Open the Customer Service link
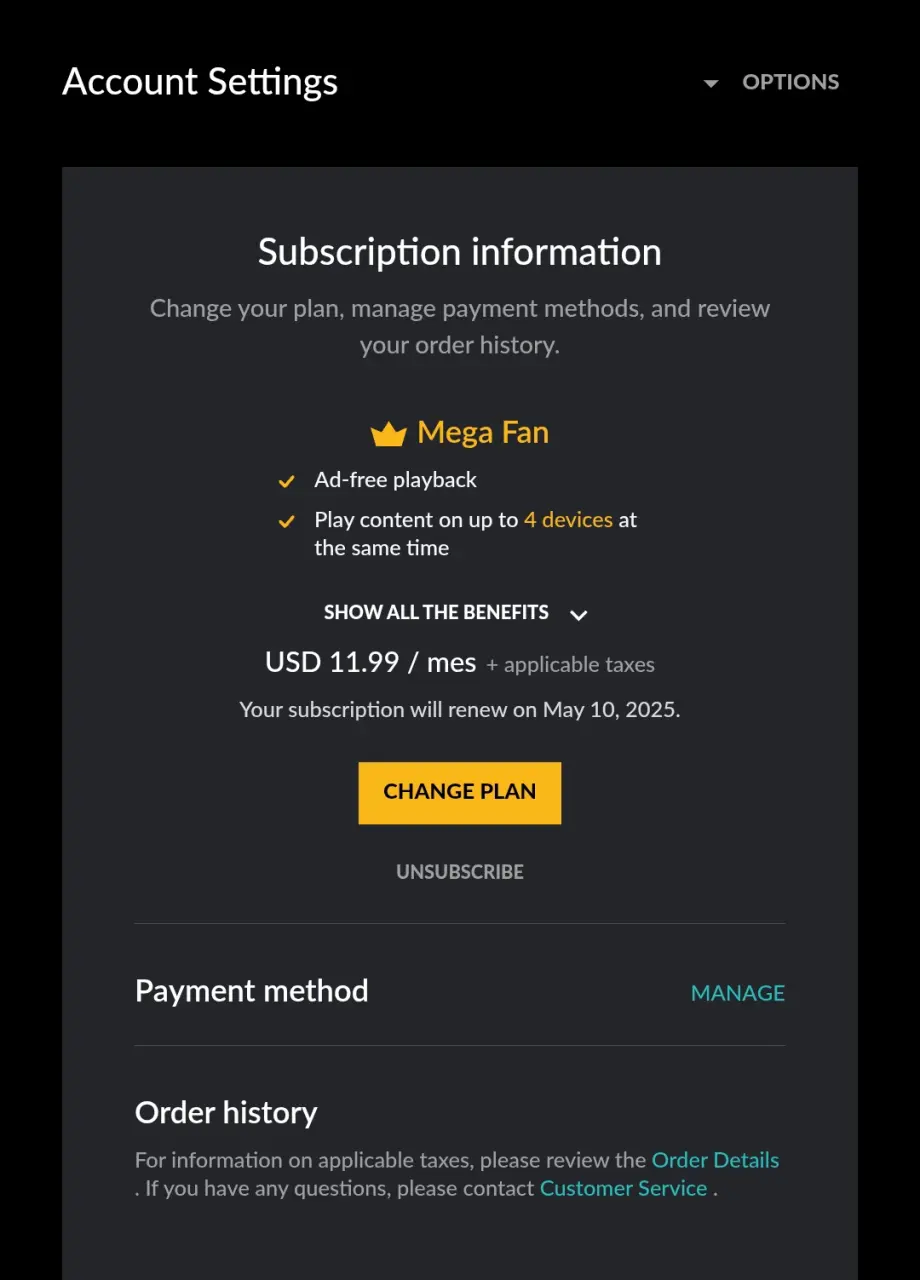This screenshot has height=1280, width=920. click(623, 1188)
